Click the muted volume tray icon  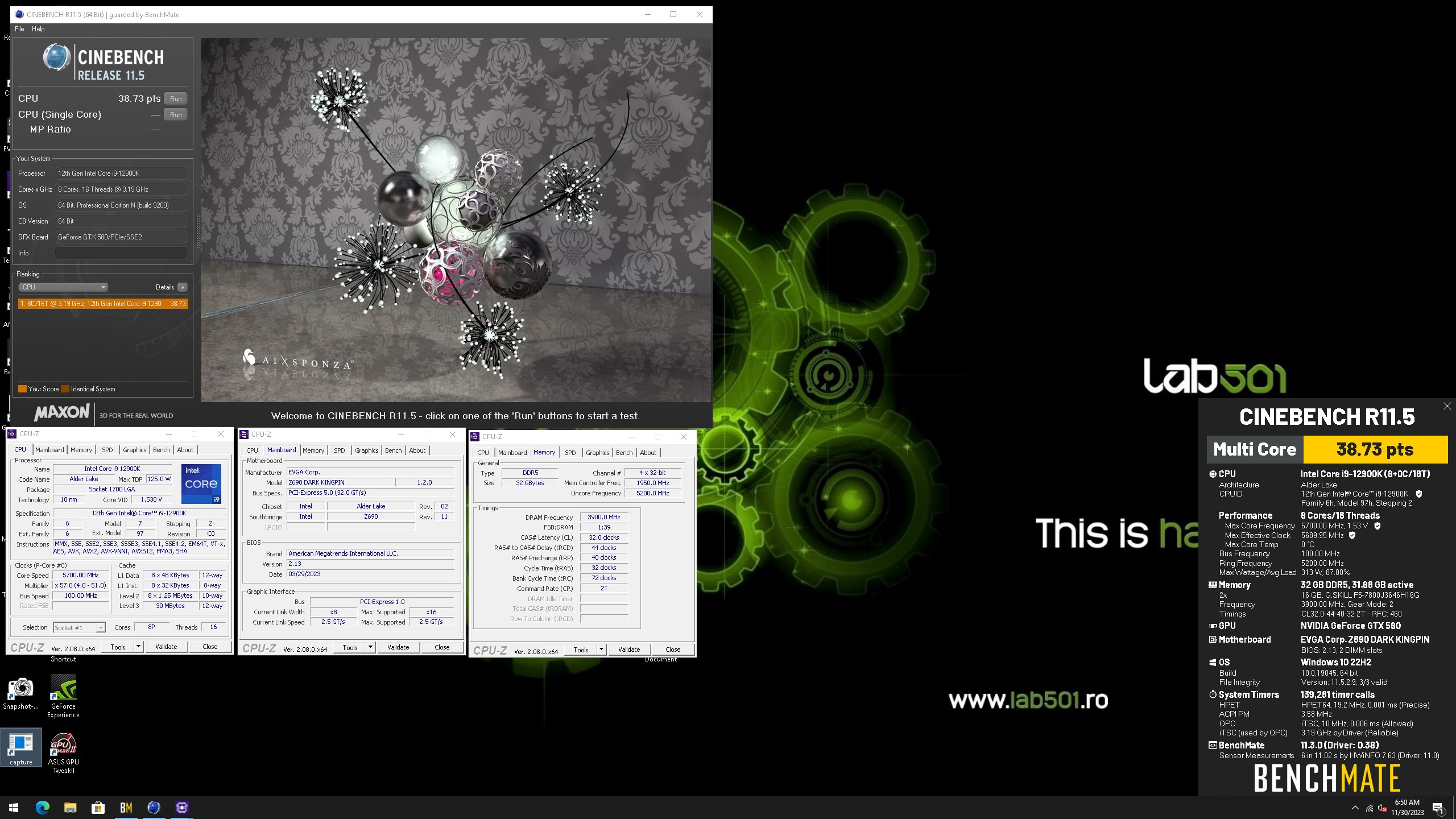(x=1383, y=808)
